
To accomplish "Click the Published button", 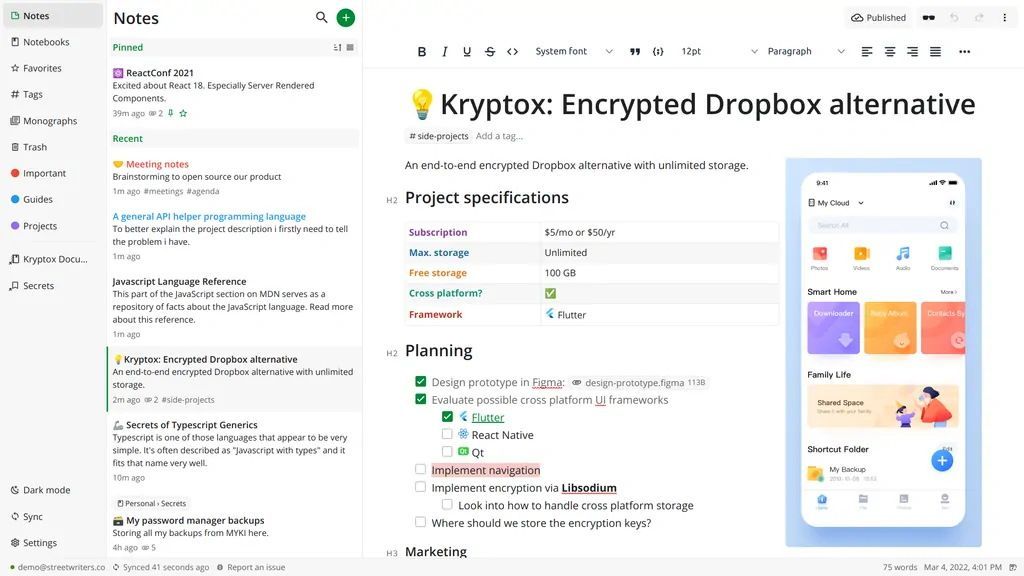I will click(x=879, y=17).
